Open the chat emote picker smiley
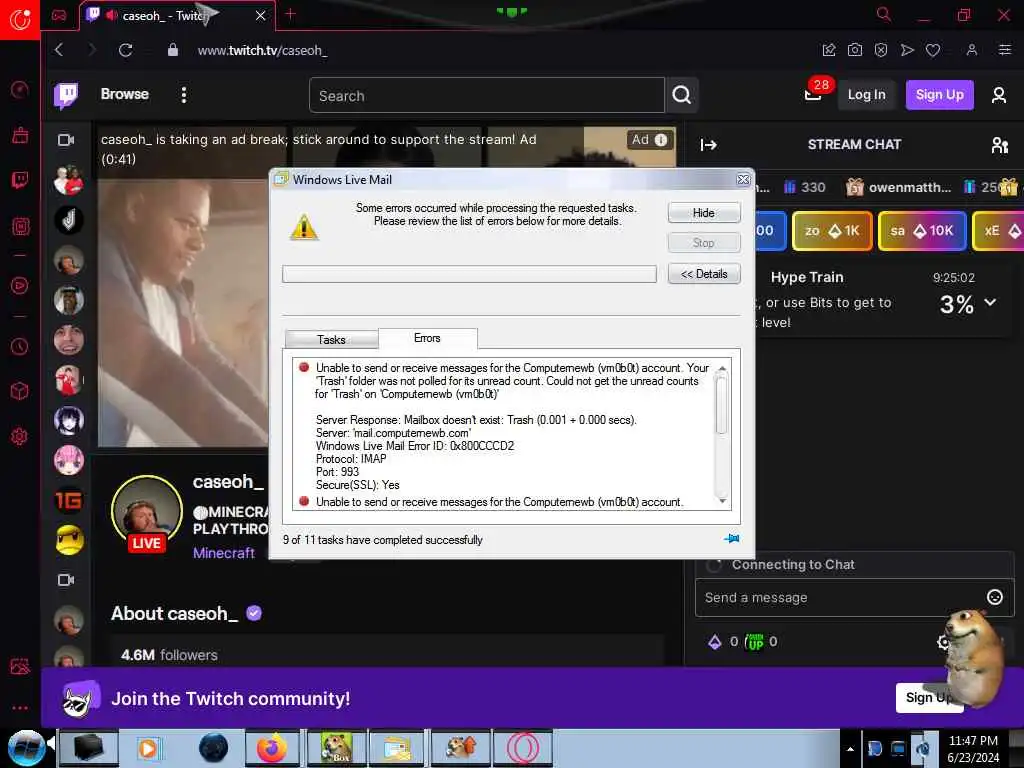1024x768 pixels. pyautogui.click(x=995, y=597)
